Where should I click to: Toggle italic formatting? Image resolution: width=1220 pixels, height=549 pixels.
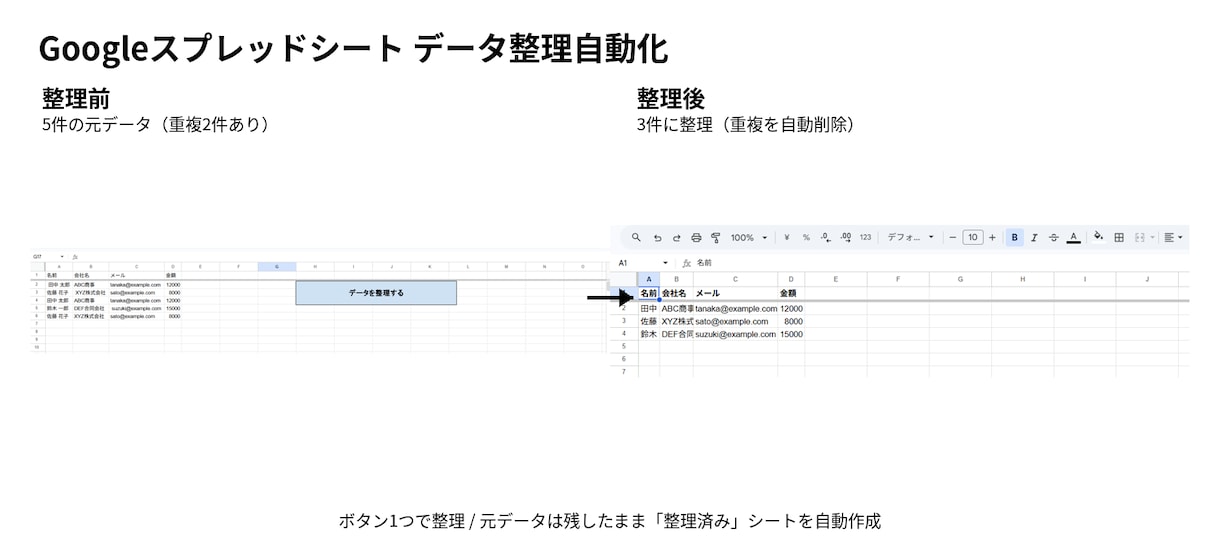(x=1034, y=238)
